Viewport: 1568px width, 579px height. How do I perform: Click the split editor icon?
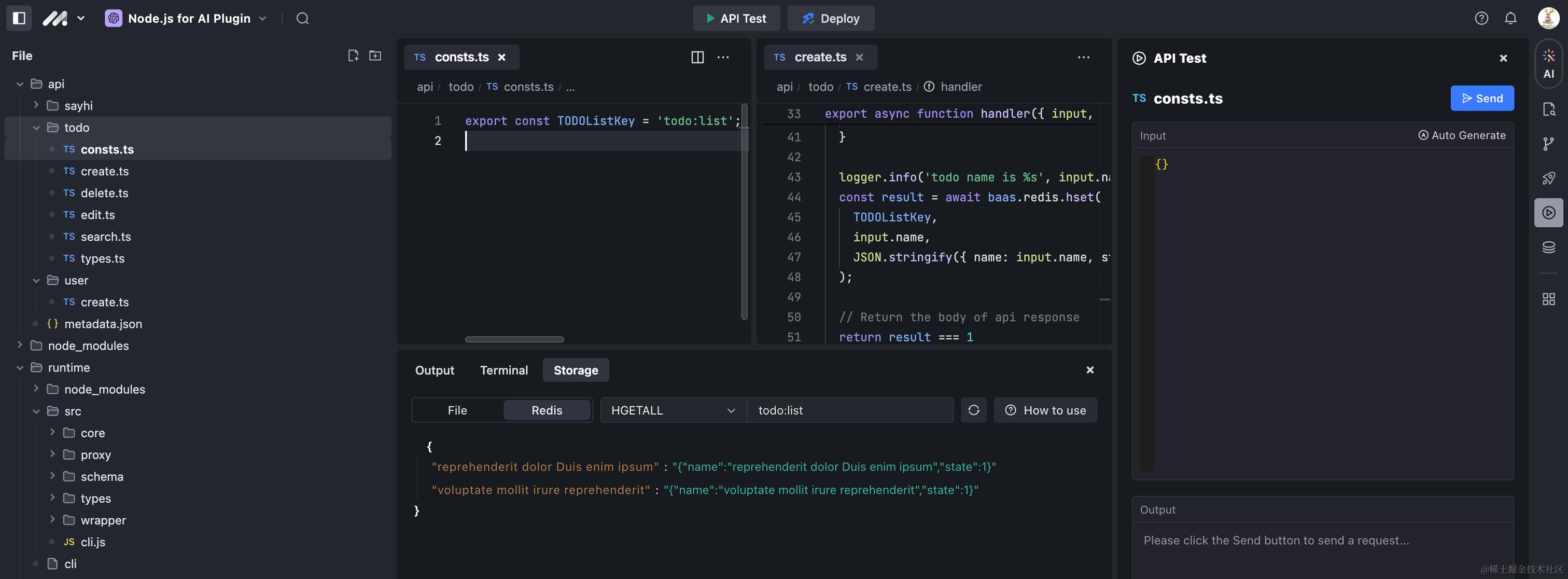(x=697, y=57)
